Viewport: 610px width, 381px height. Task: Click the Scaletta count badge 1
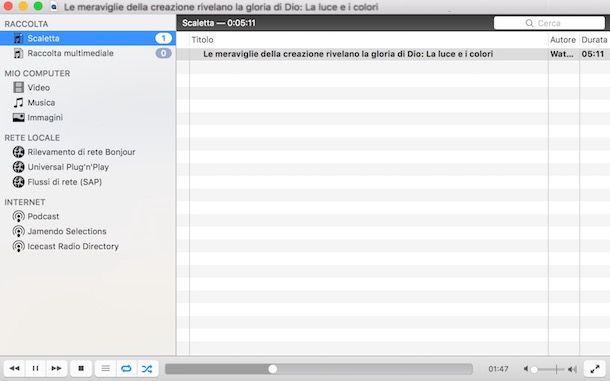pos(163,38)
